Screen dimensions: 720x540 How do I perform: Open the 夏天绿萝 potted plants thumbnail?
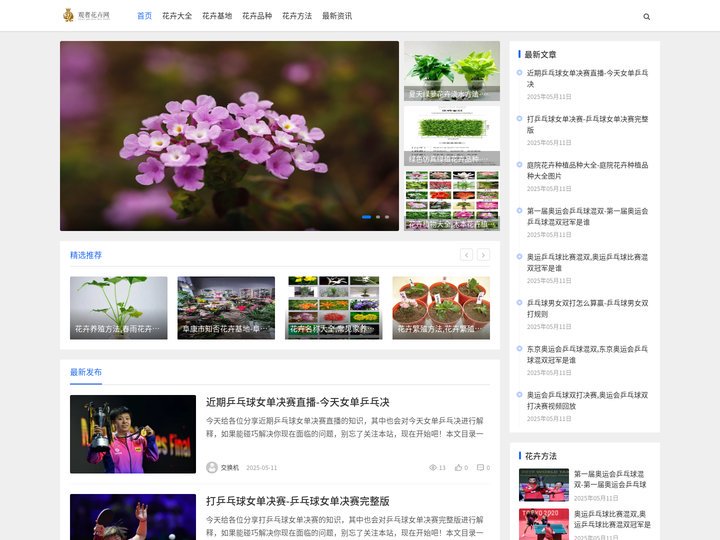[x=452, y=71]
